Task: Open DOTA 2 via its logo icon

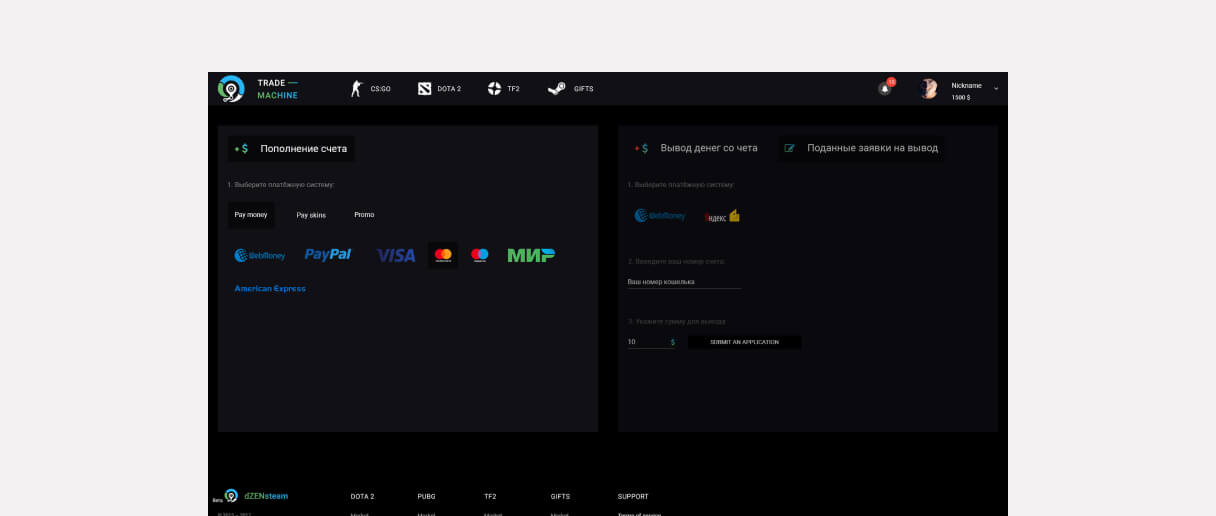Action: tap(424, 89)
